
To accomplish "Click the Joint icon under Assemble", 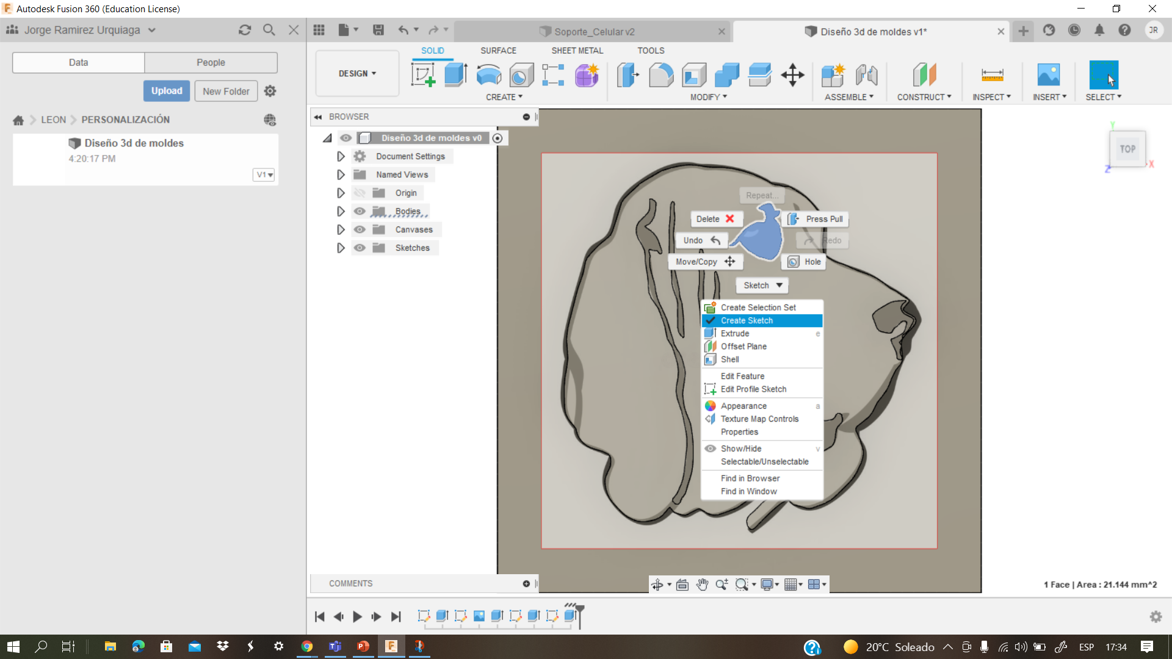I will [866, 75].
